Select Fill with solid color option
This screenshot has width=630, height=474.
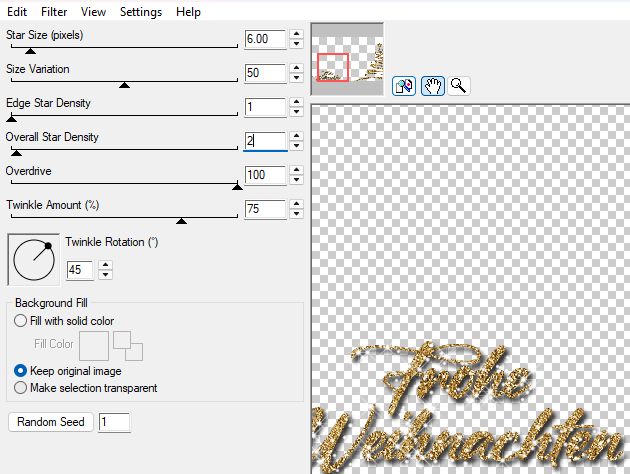click(x=21, y=321)
